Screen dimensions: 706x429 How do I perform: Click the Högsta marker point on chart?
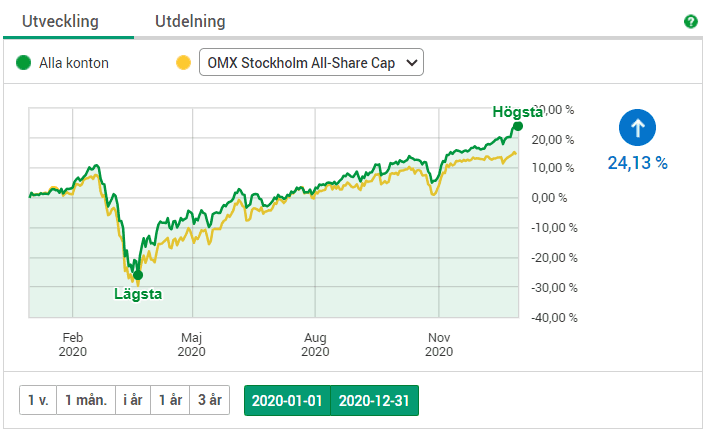tap(517, 126)
